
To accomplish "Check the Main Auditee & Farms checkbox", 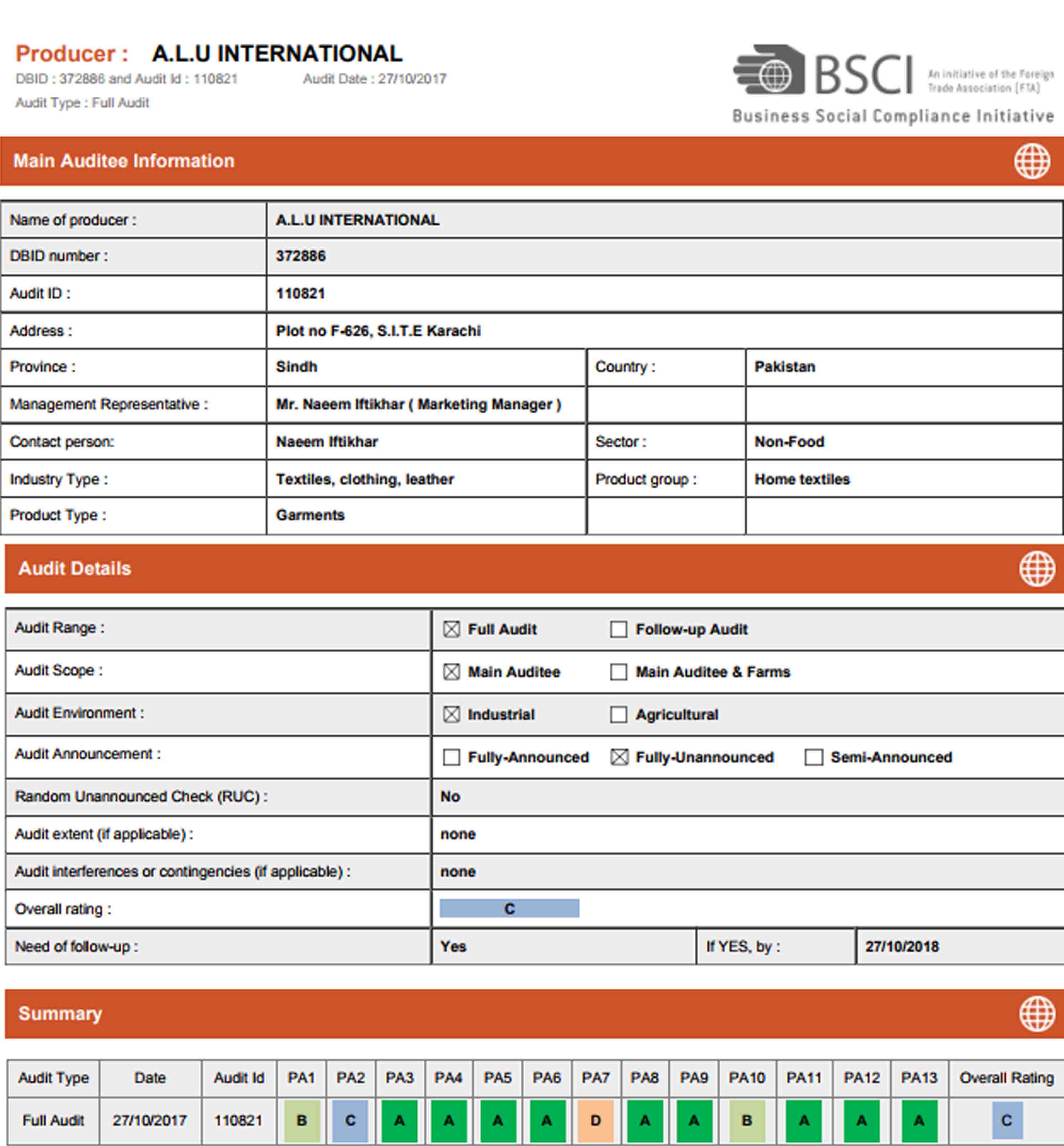I will click(x=618, y=672).
